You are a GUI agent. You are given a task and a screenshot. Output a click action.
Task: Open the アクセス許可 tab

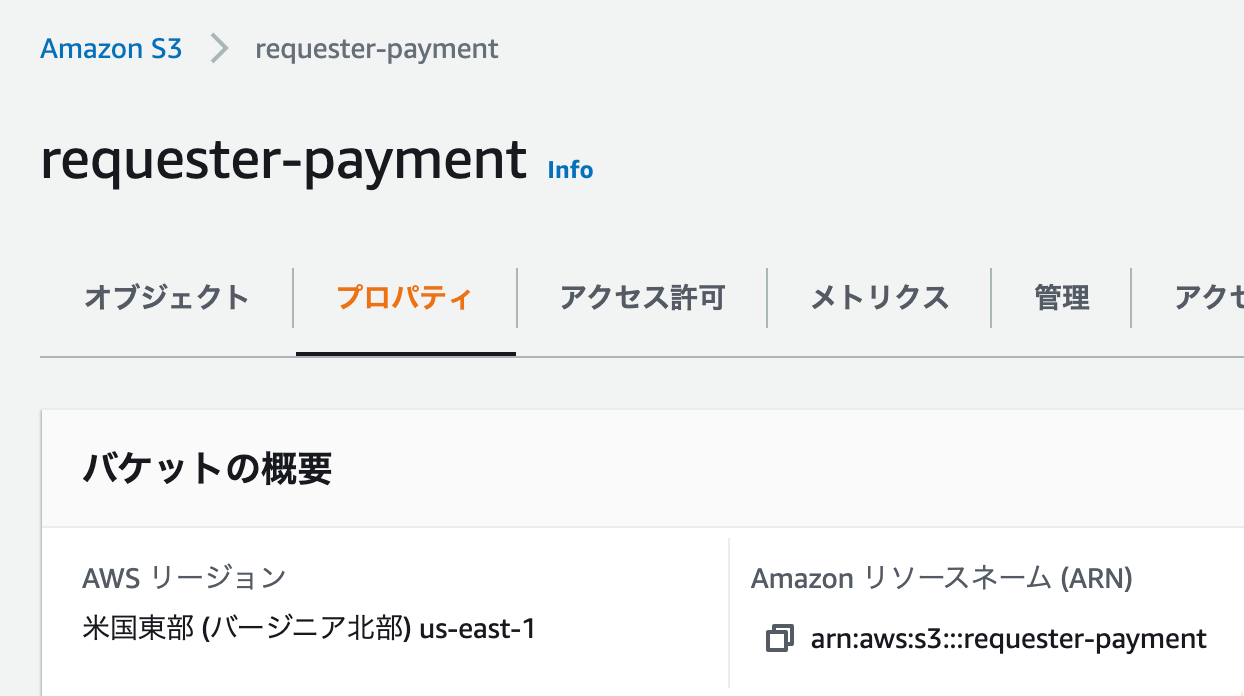(642, 297)
